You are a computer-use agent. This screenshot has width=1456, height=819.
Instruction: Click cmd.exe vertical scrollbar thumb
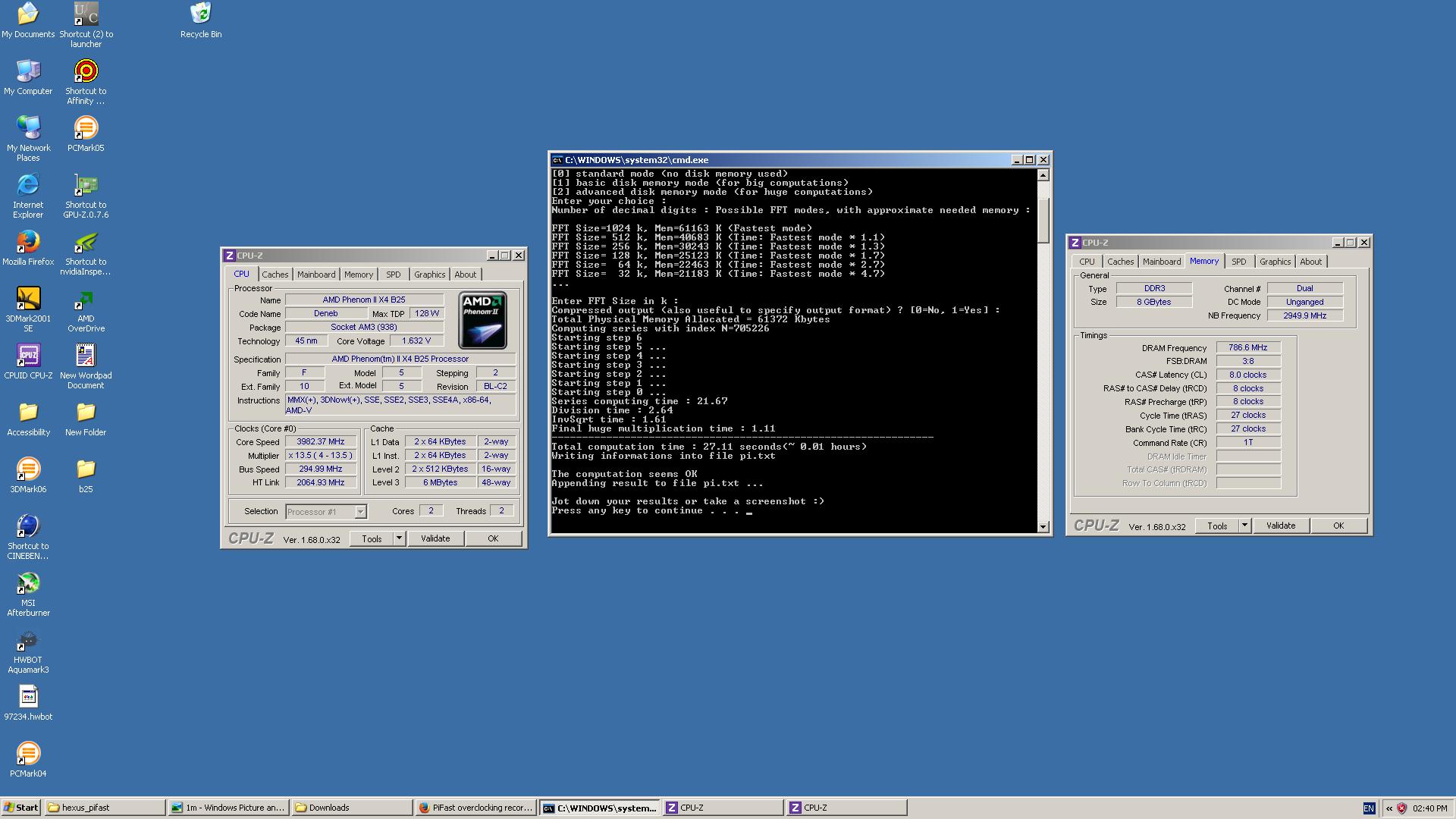click(1043, 221)
